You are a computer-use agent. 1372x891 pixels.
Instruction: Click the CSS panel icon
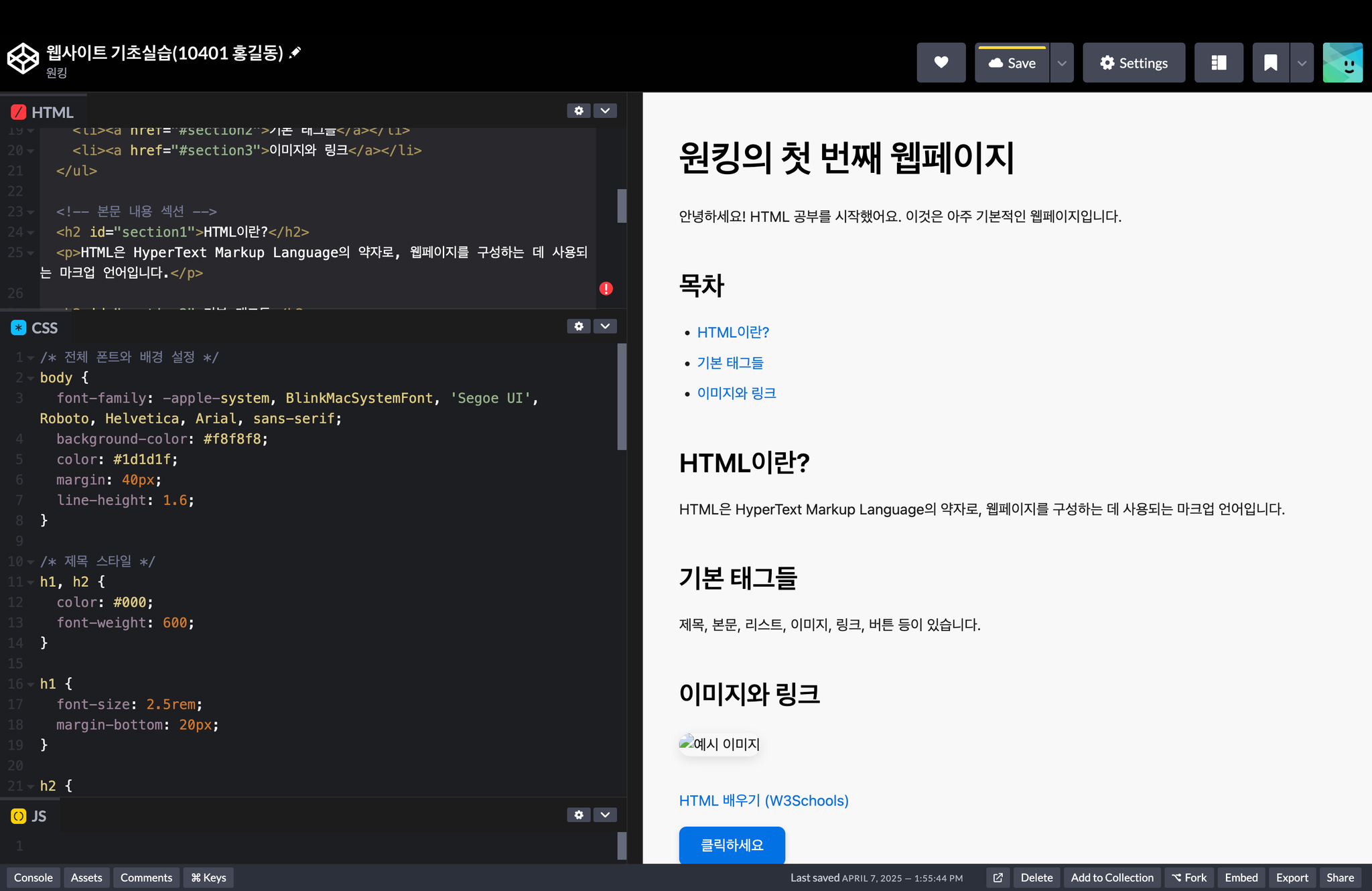[x=19, y=328]
